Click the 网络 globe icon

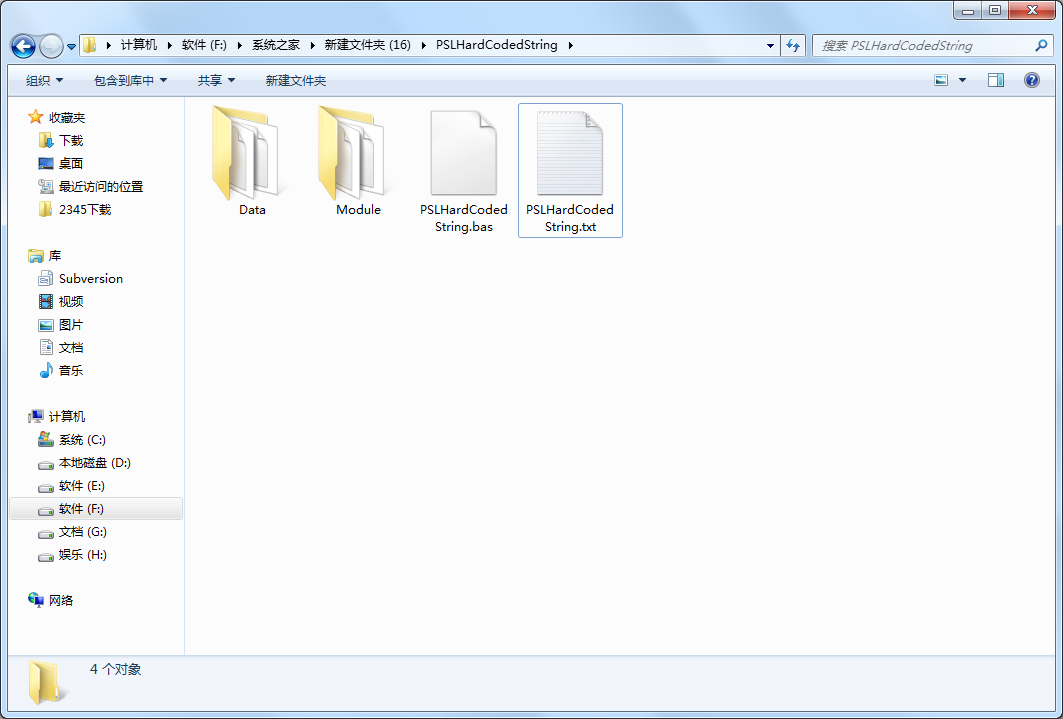(x=35, y=600)
